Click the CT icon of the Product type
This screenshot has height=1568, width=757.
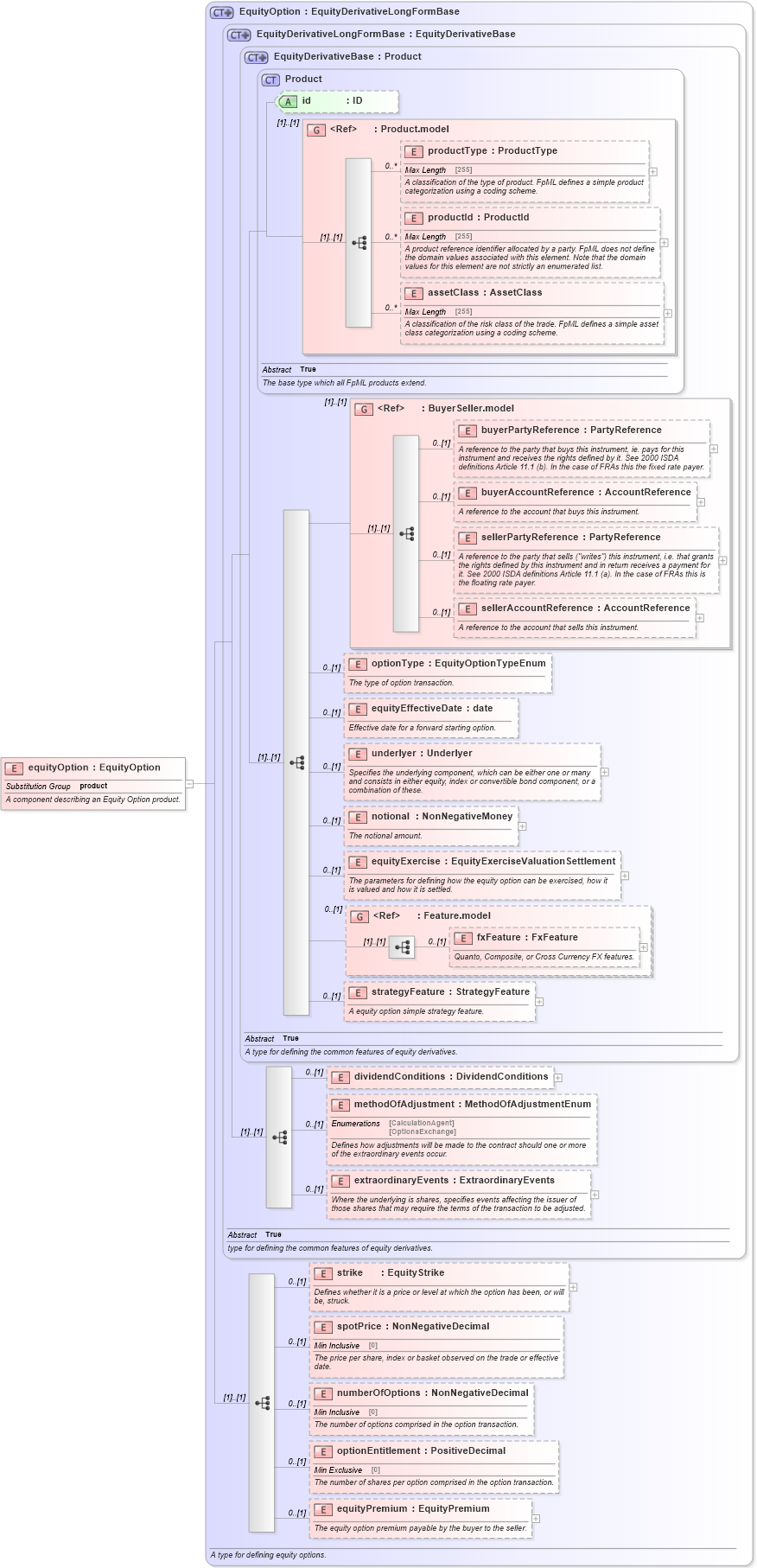click(x=271, y=80)
